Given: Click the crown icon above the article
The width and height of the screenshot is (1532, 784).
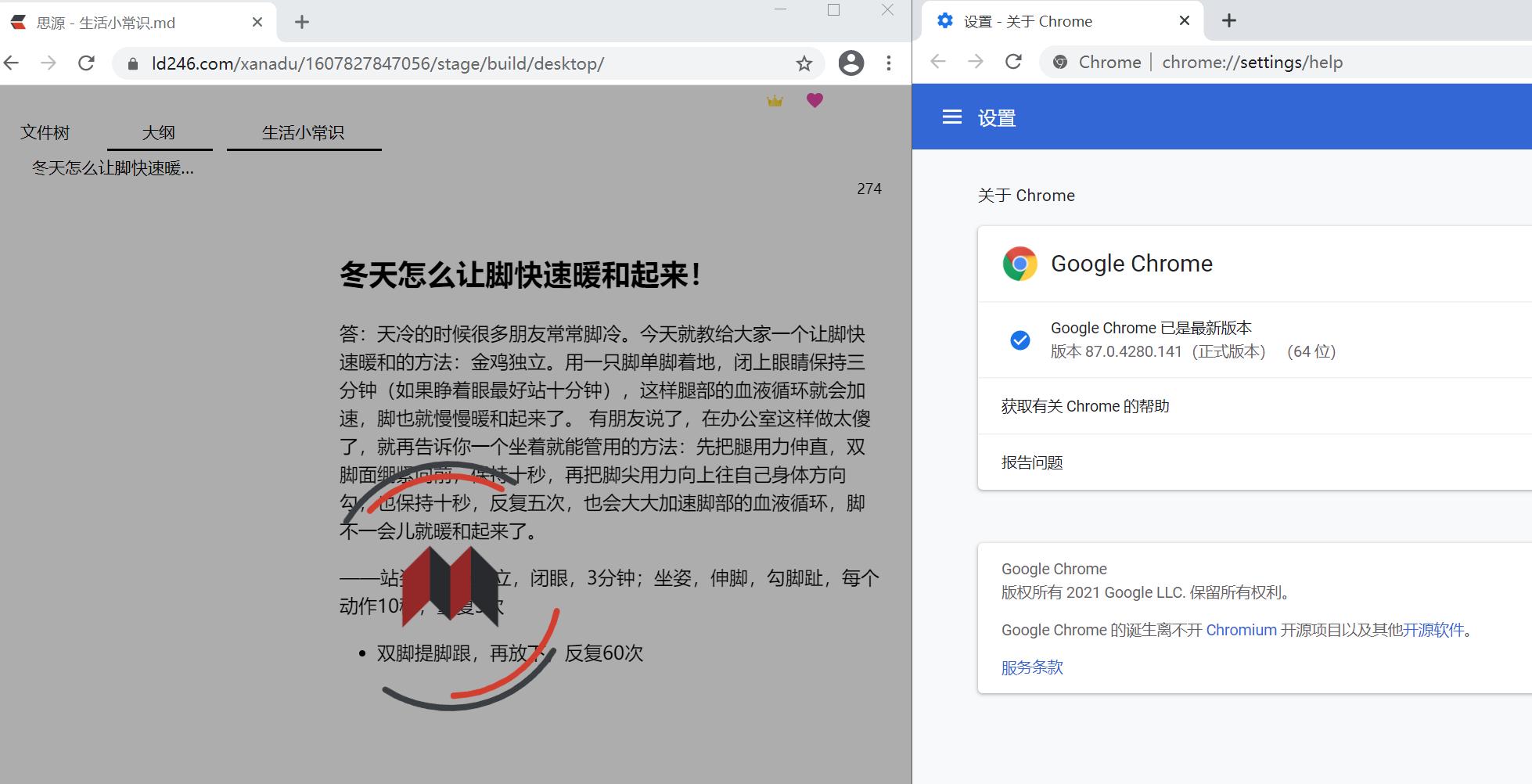Looking at the screenshot, I should tap(775, 100).
